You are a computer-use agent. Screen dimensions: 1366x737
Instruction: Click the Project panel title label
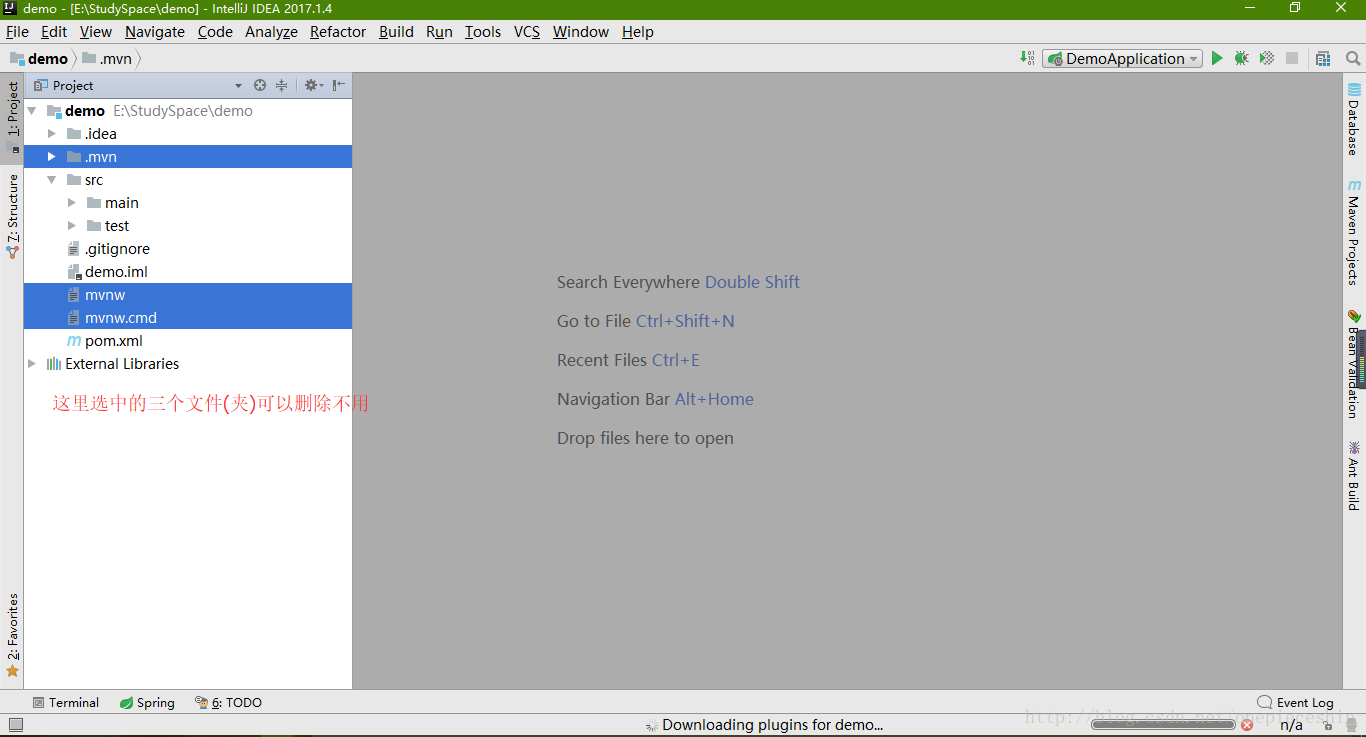pyautogui.click(x=73, y=86)
